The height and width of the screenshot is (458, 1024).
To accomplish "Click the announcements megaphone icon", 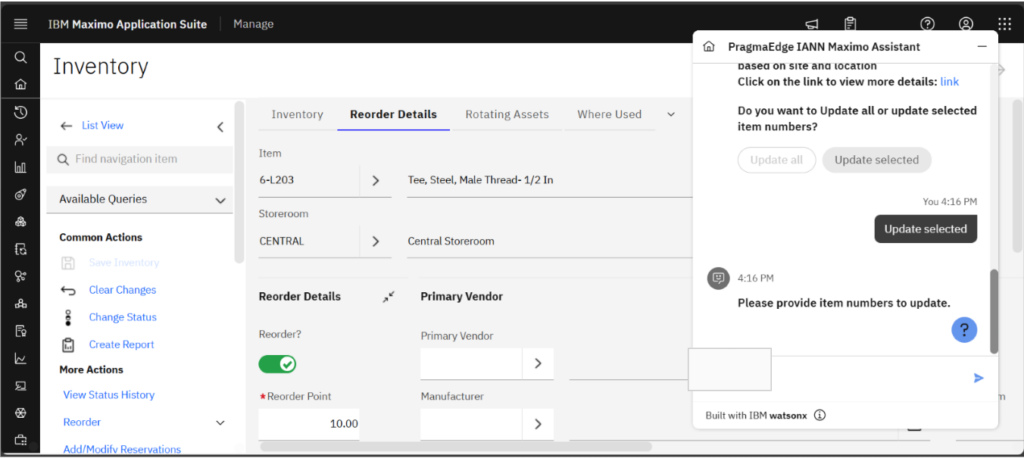I will pos(811,24).
